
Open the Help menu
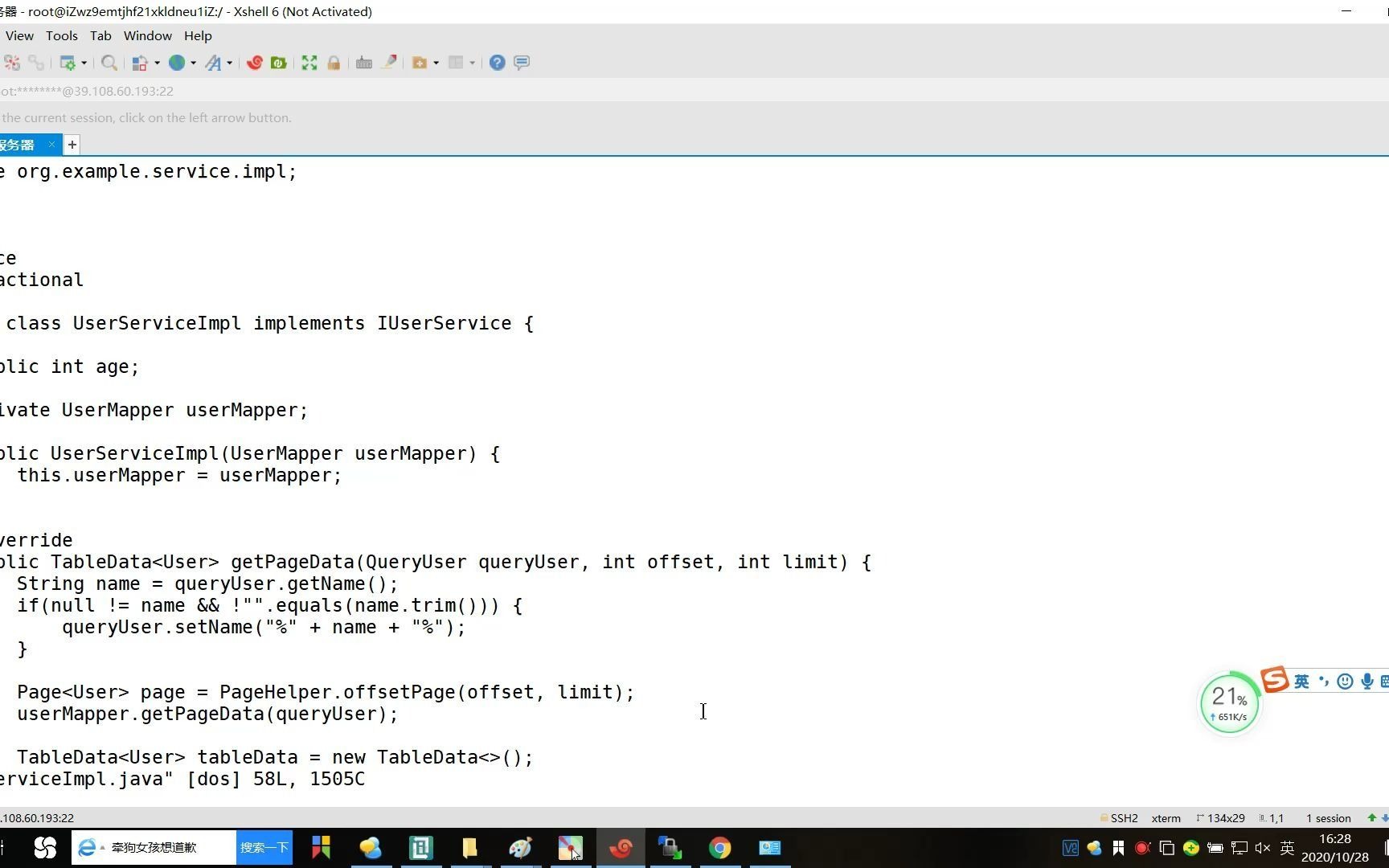pos(198,35)
